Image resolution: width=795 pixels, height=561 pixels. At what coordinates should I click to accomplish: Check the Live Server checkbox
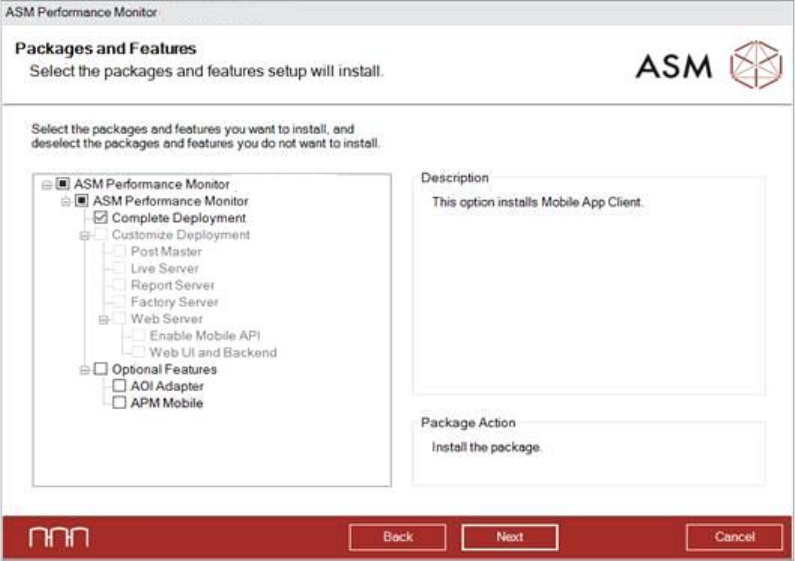pyautogui.click(x=119, y=268)
